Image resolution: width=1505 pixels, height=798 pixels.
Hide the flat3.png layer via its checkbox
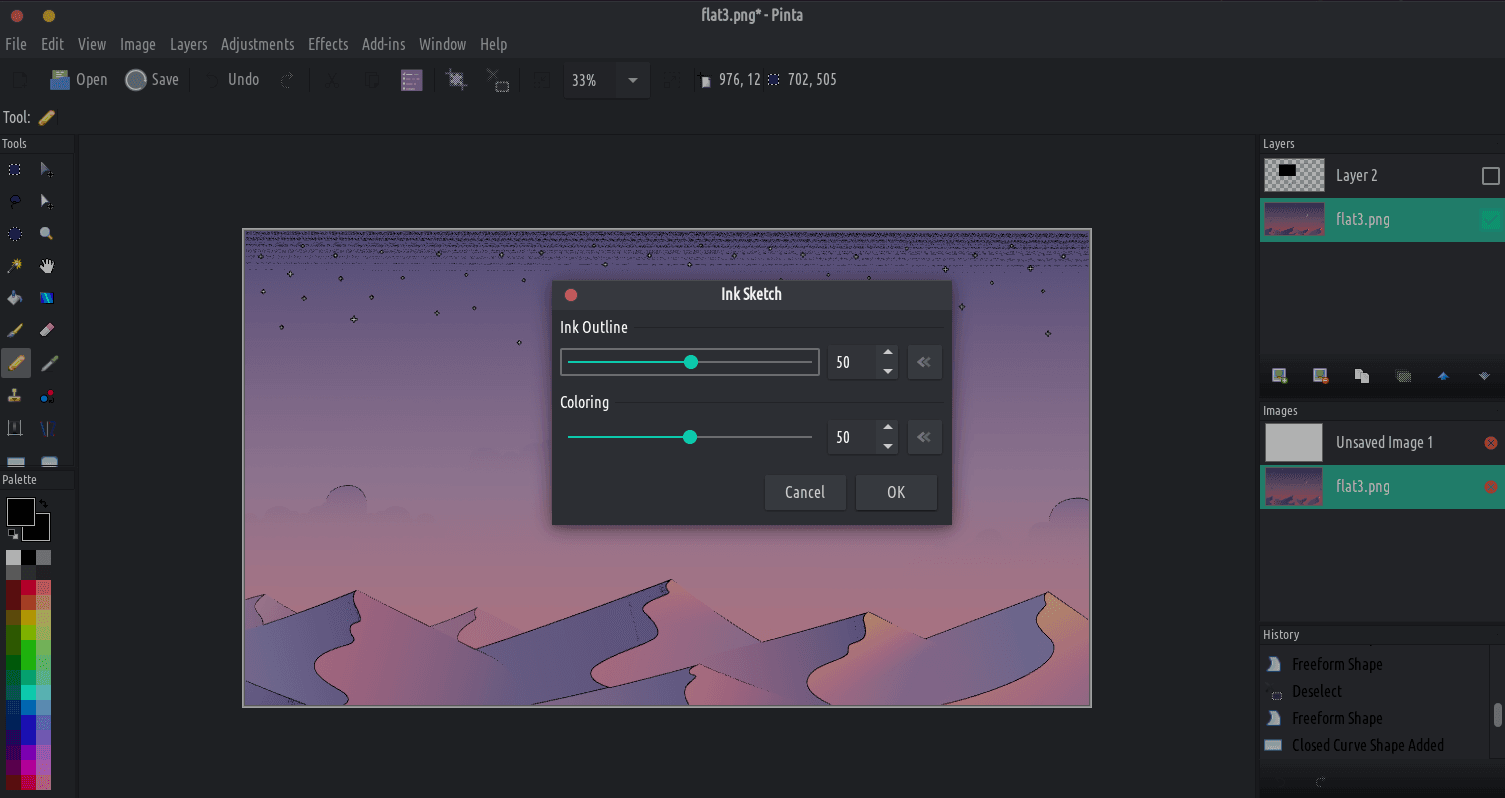point(1490,220)
